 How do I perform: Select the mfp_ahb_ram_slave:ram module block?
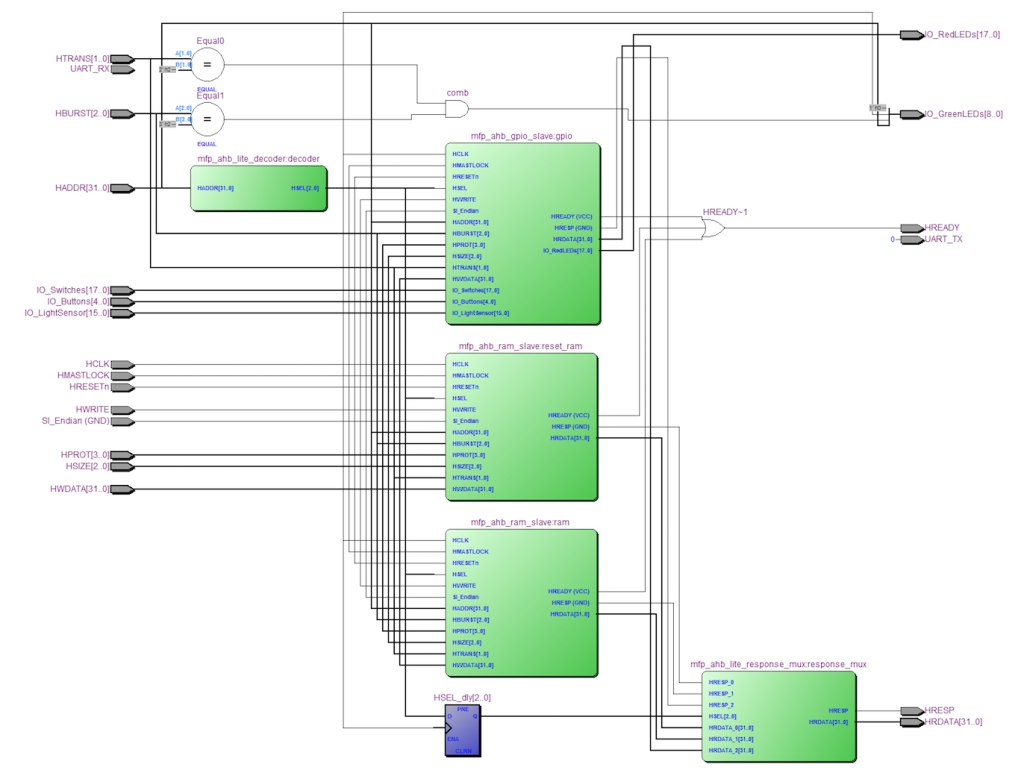point(521,603)
